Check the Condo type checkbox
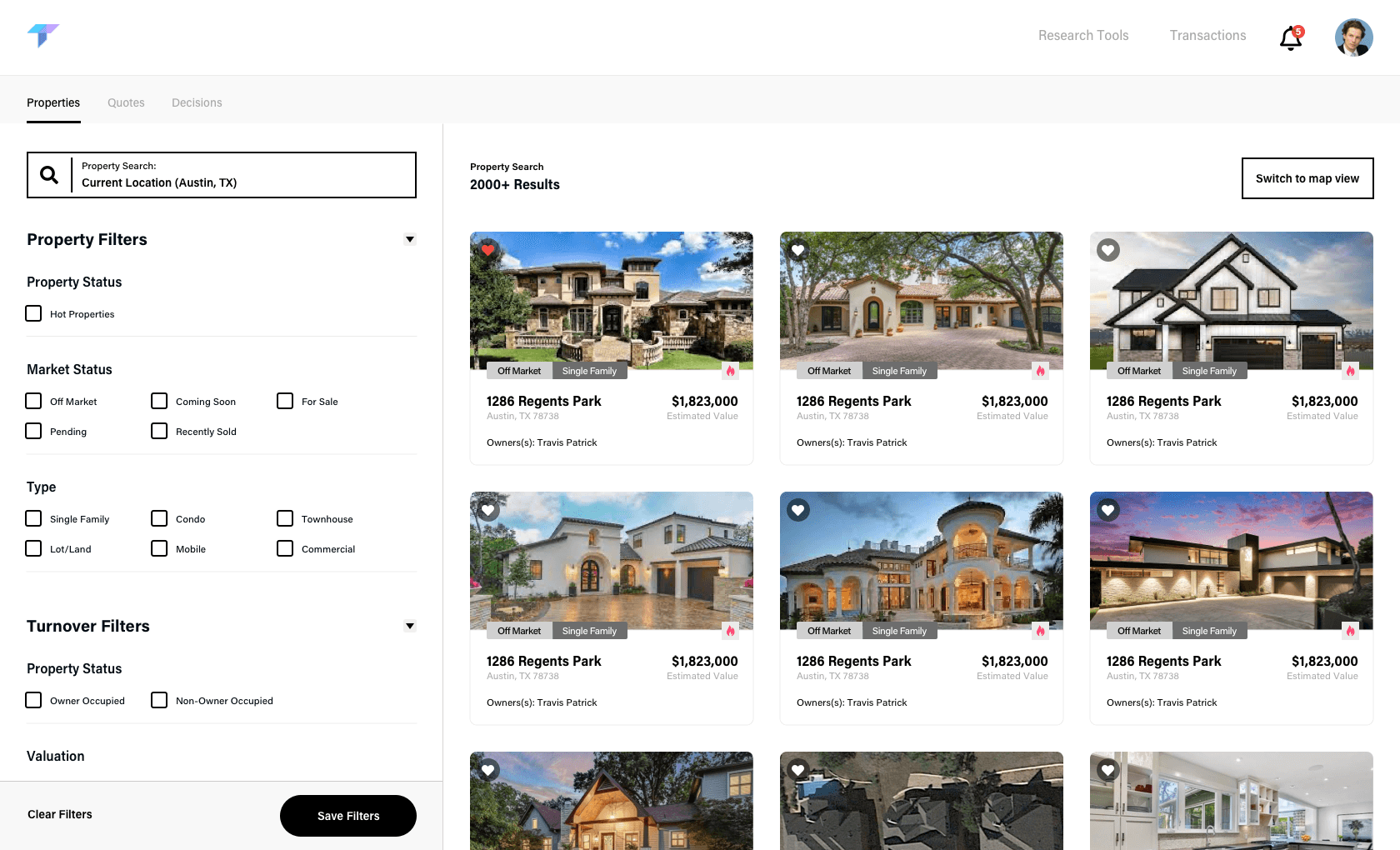1400x850 pixels. 159,518
